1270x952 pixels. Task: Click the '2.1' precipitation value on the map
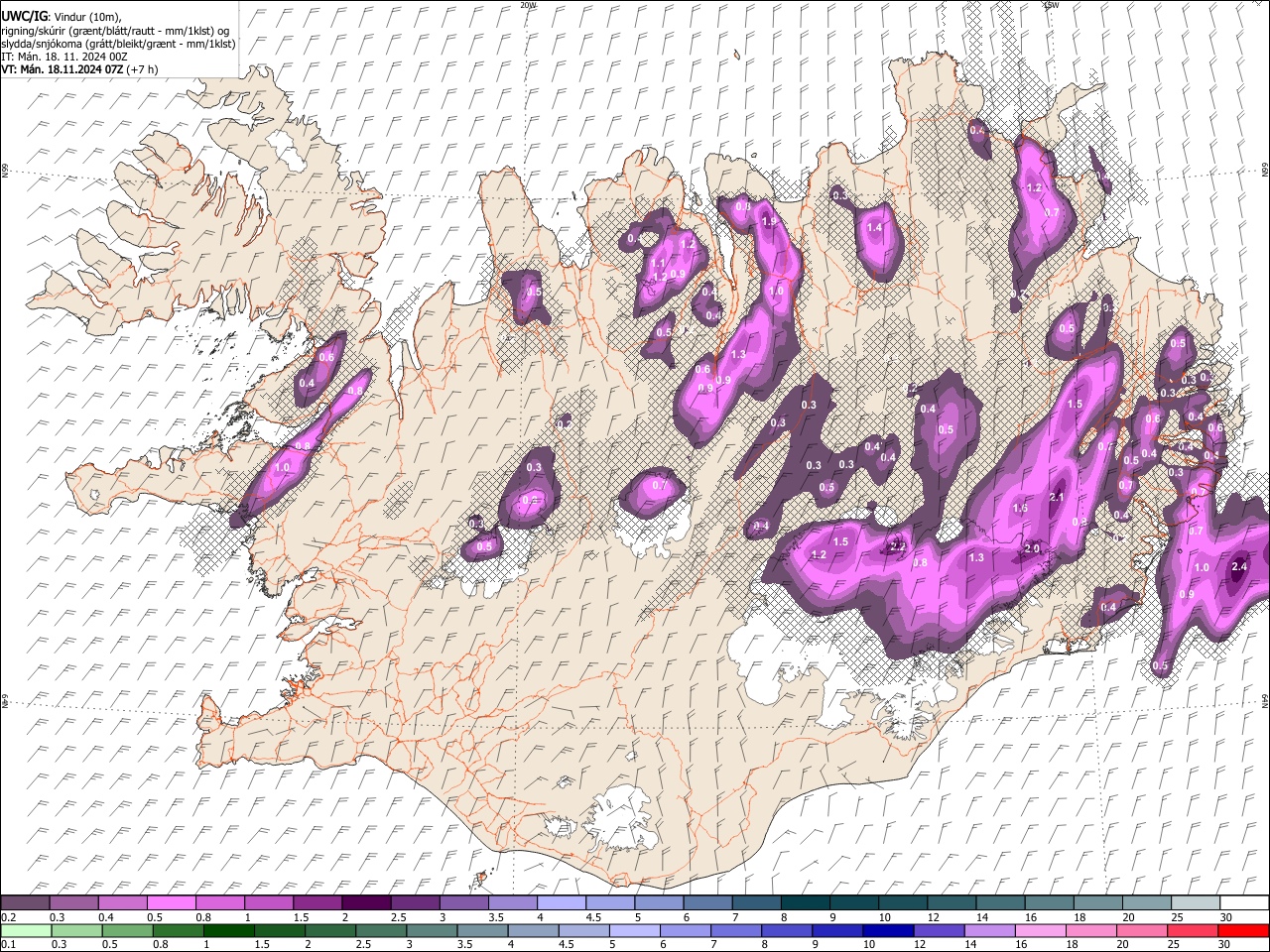coord(1057,498)
